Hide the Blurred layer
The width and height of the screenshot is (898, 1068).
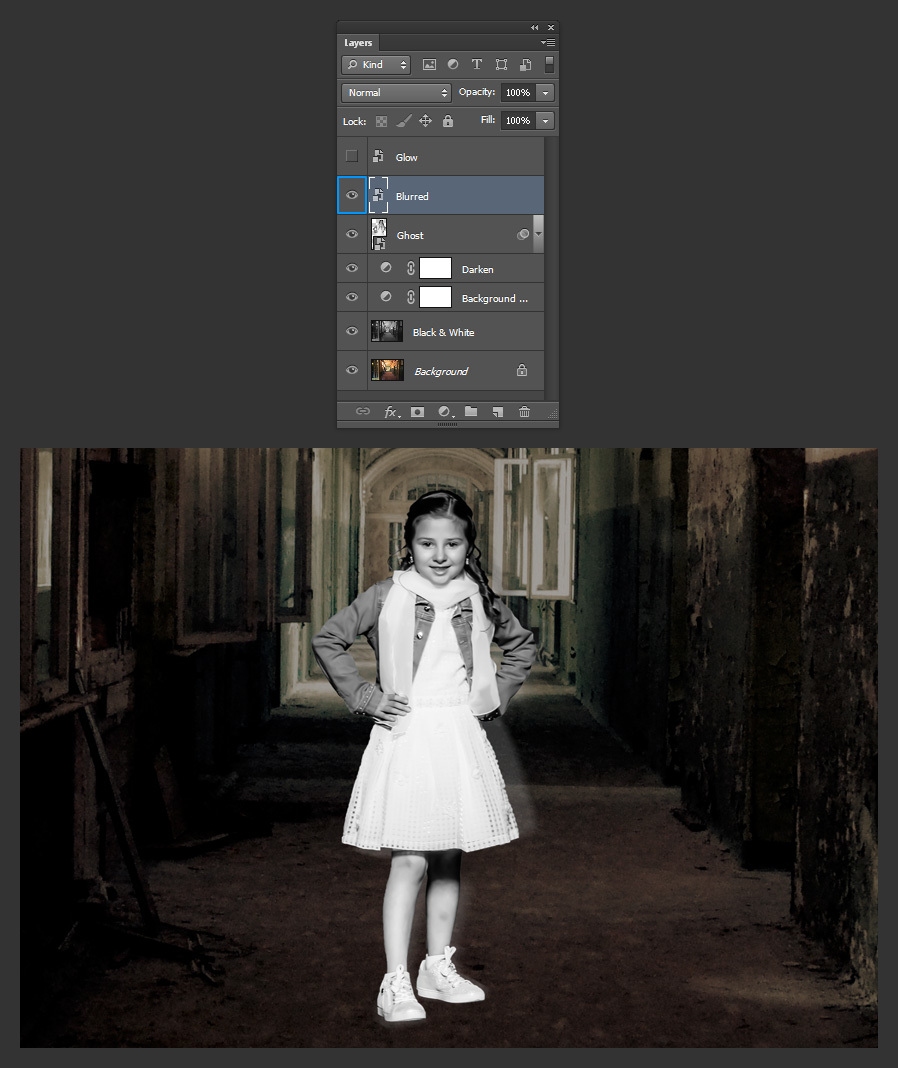[x=352, y=195]
